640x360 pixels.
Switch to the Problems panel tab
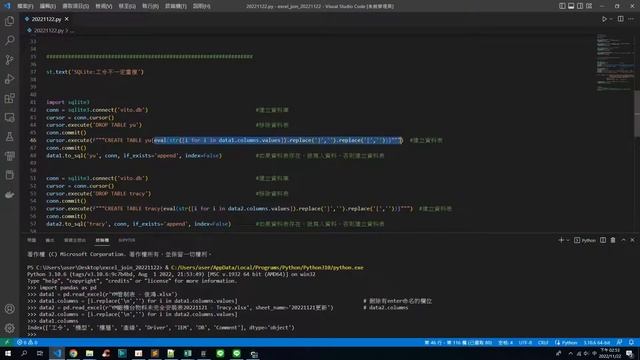coord(31,240)
